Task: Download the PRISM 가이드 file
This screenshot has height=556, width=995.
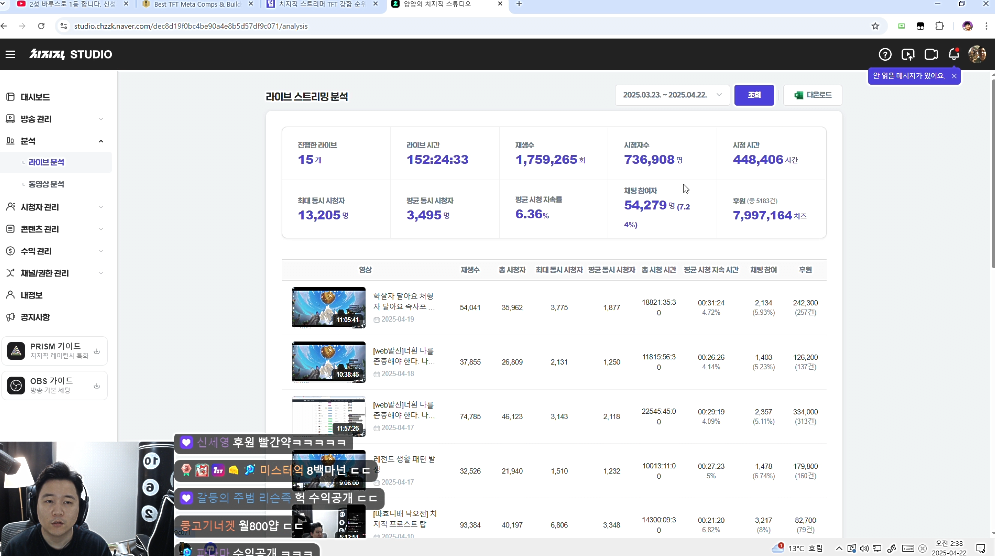Action: (x=97, y=351)
